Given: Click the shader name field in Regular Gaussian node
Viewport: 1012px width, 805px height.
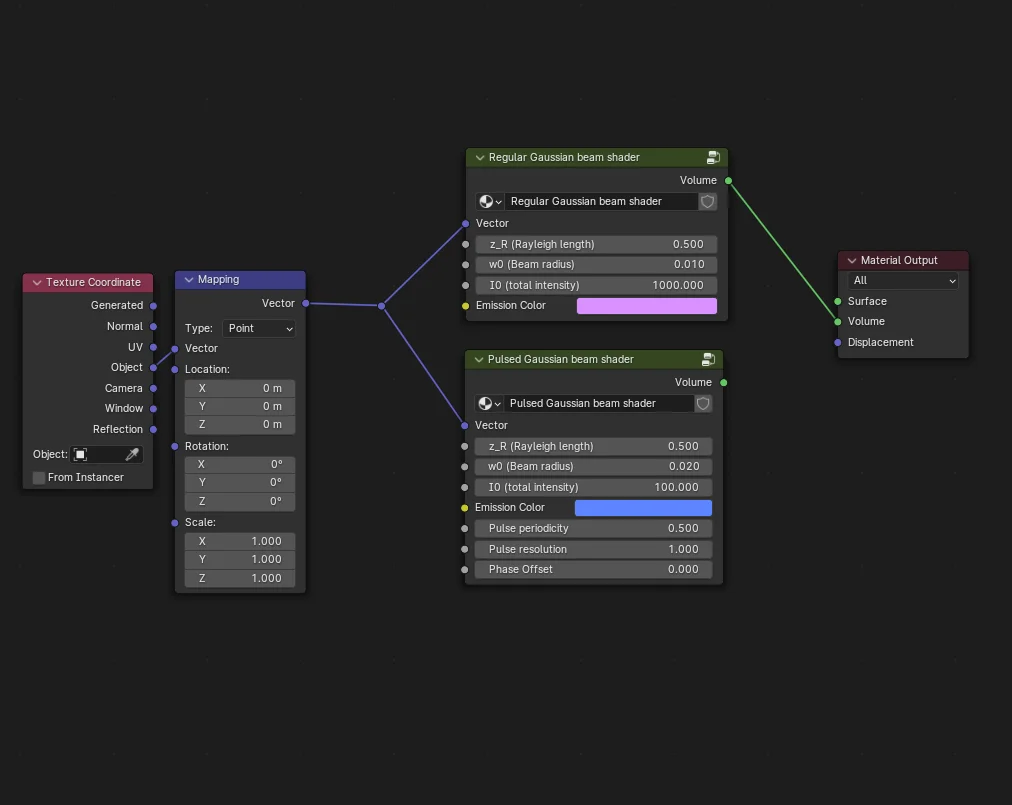Looking at the screenshot, I should 600,201.
